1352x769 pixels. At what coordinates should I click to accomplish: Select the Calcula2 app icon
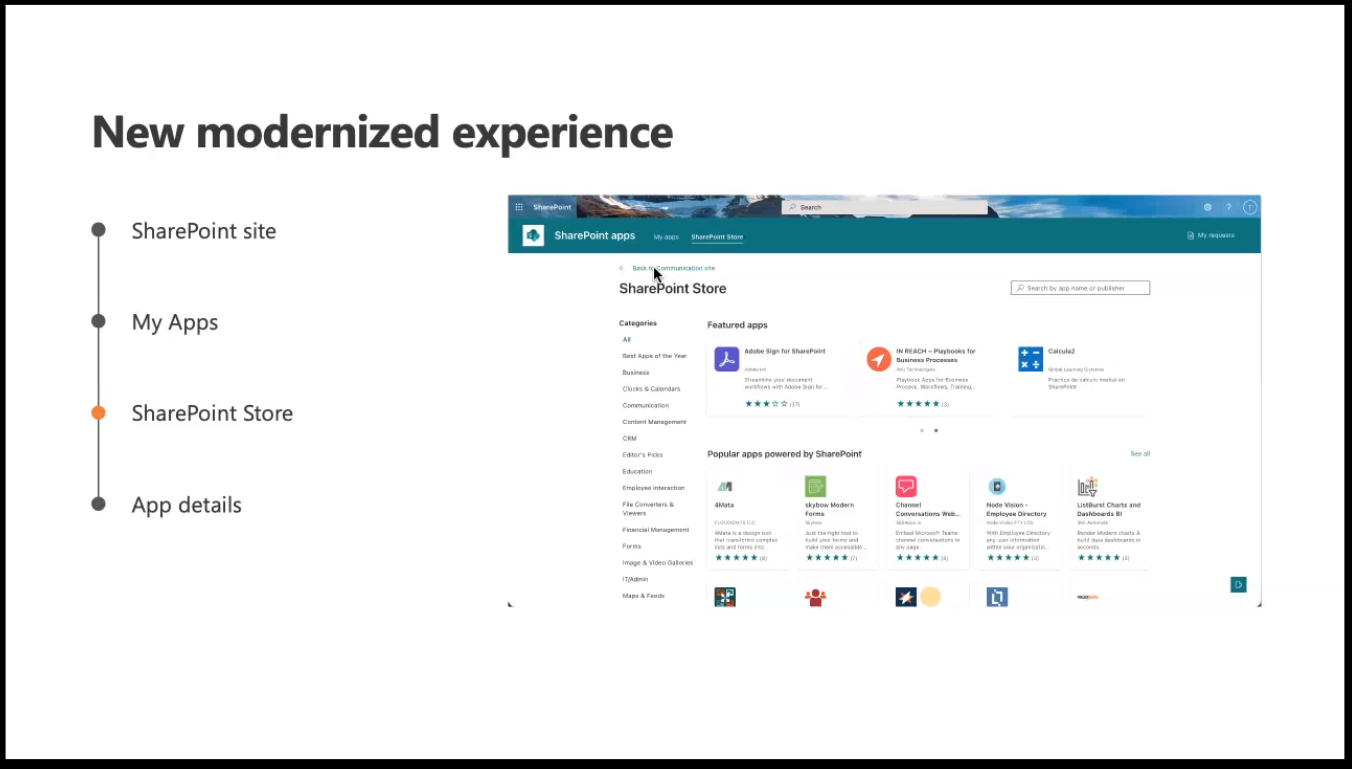pyautogui.click(x=1030, y=358)
